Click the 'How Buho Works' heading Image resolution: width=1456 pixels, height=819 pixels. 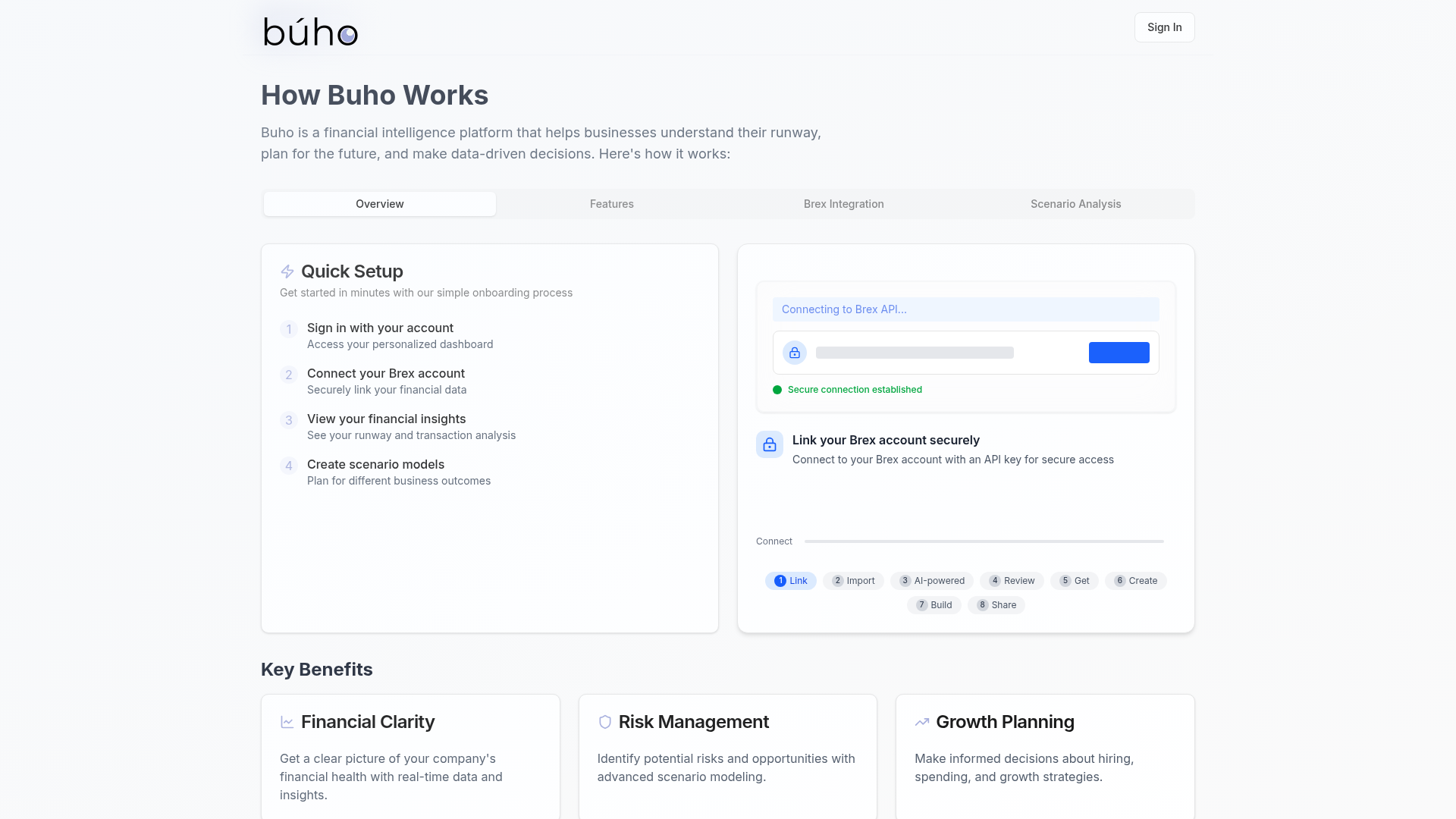click(375, 96)
